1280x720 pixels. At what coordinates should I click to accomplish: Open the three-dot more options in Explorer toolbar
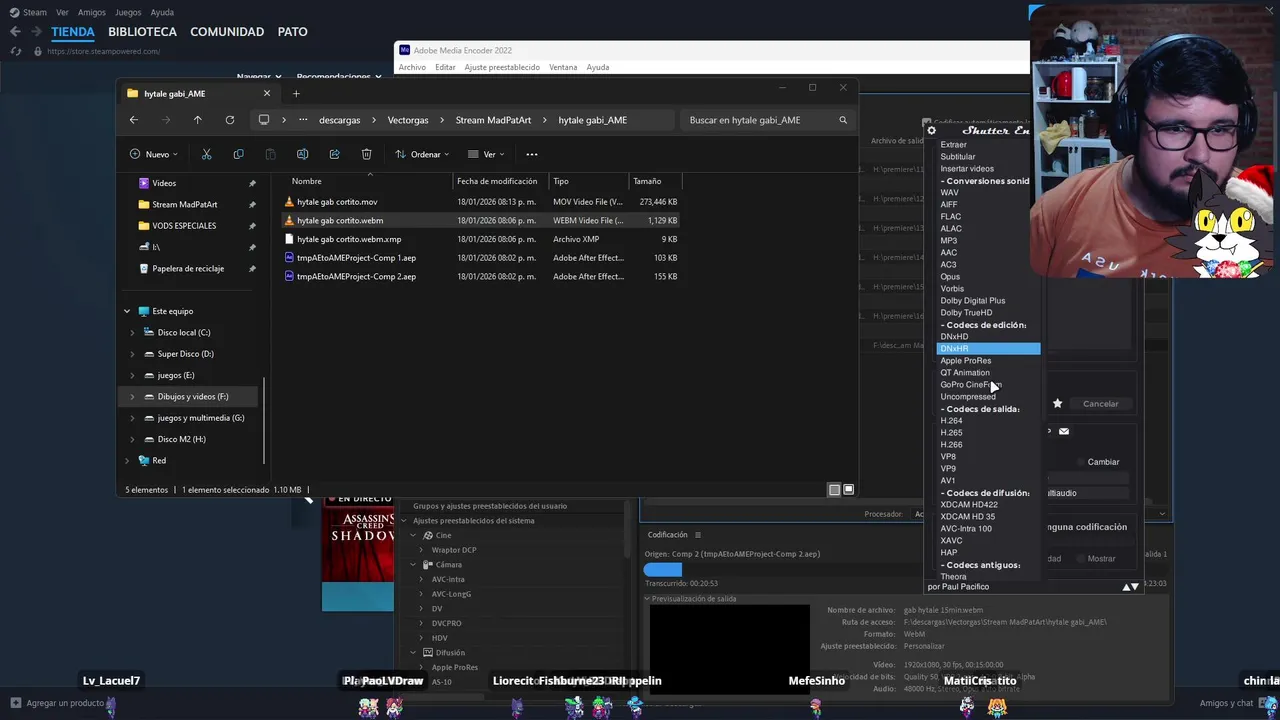click(x=532, y=154)
